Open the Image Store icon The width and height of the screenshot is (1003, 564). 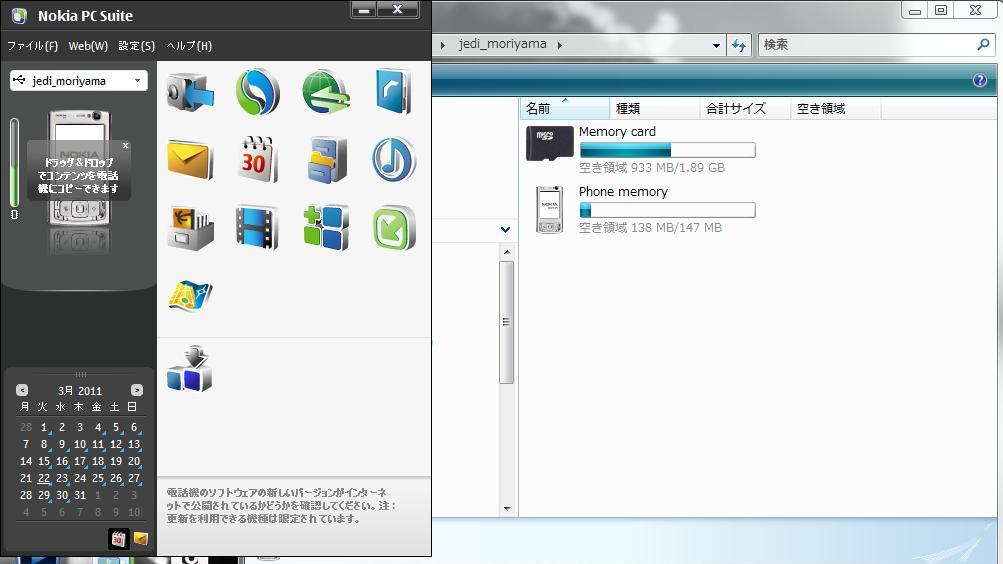point(190,228)
